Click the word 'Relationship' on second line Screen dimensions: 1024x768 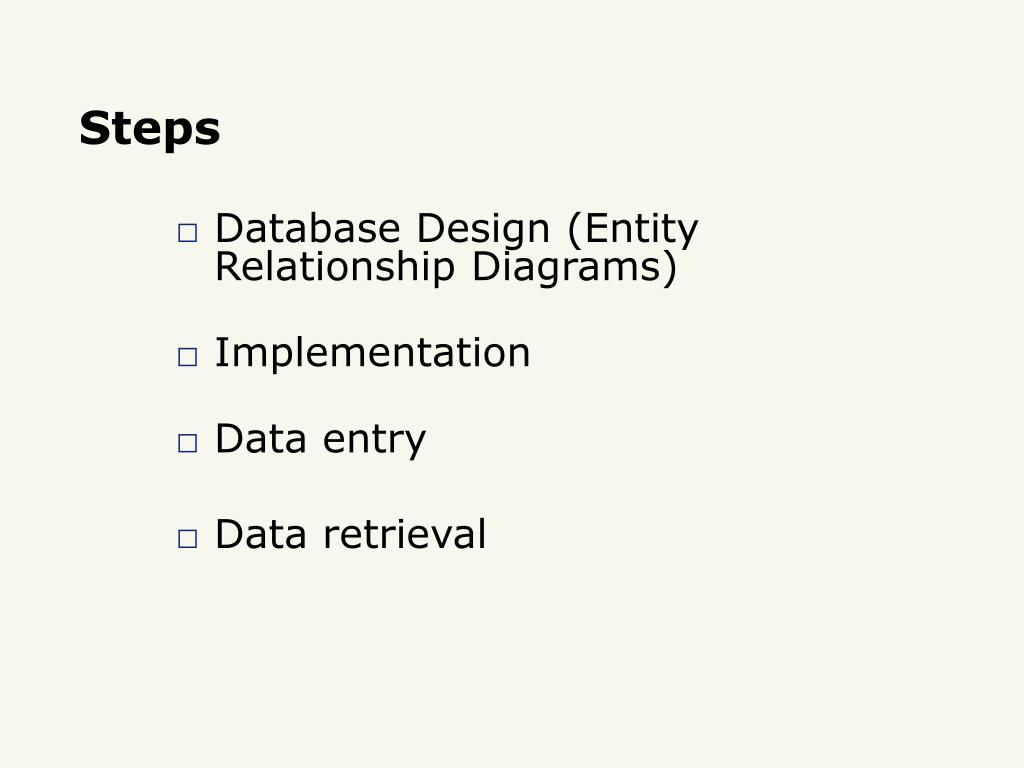(x=334, y=269)
